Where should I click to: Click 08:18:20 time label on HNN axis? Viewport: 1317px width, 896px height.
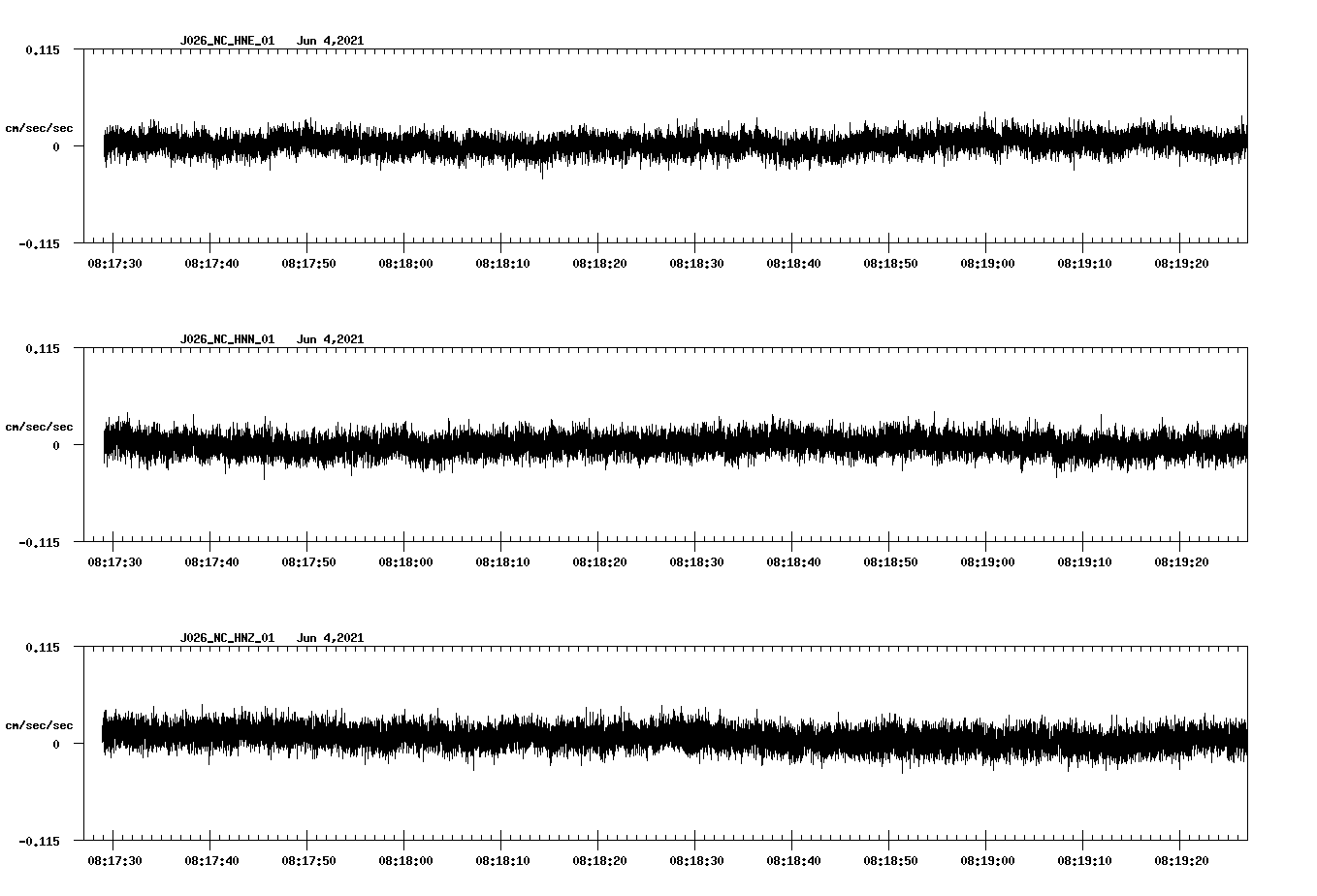coord(599,561)
